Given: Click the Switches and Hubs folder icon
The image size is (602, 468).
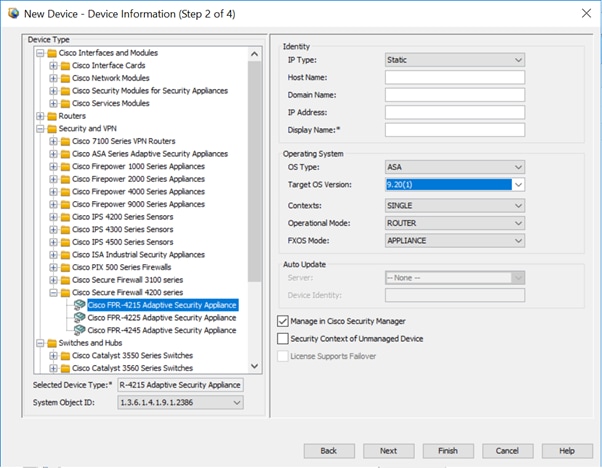Looking at the screenshot, I should 52,343.
